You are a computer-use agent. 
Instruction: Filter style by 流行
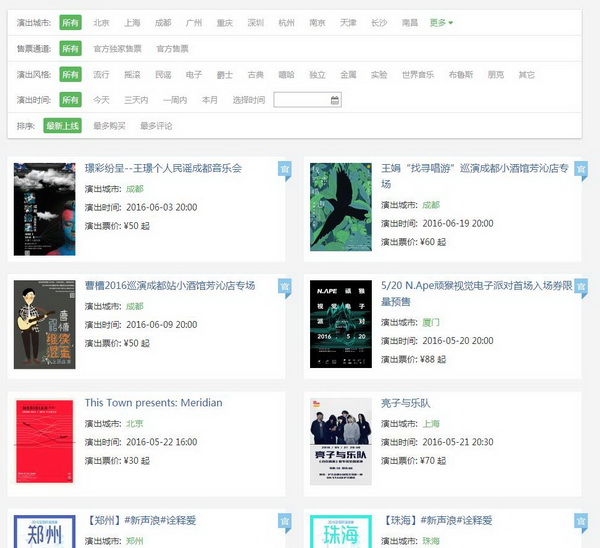pyautogui.click(x=101, y=74)
